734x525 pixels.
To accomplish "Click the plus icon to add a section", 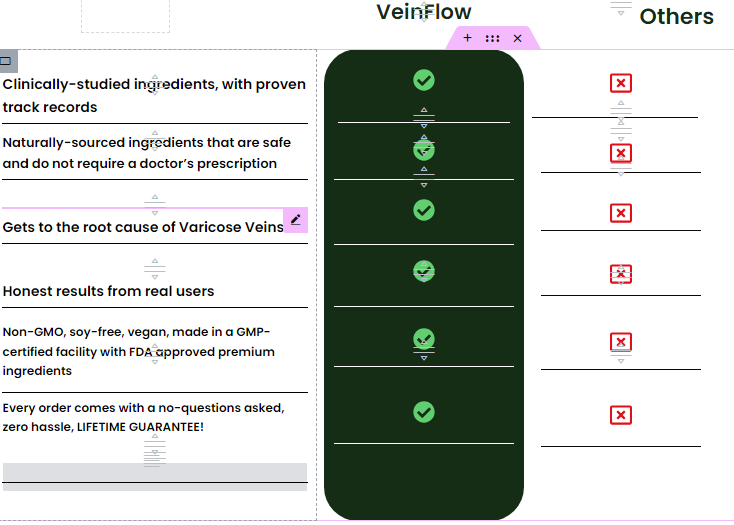I will coord(467,38).
